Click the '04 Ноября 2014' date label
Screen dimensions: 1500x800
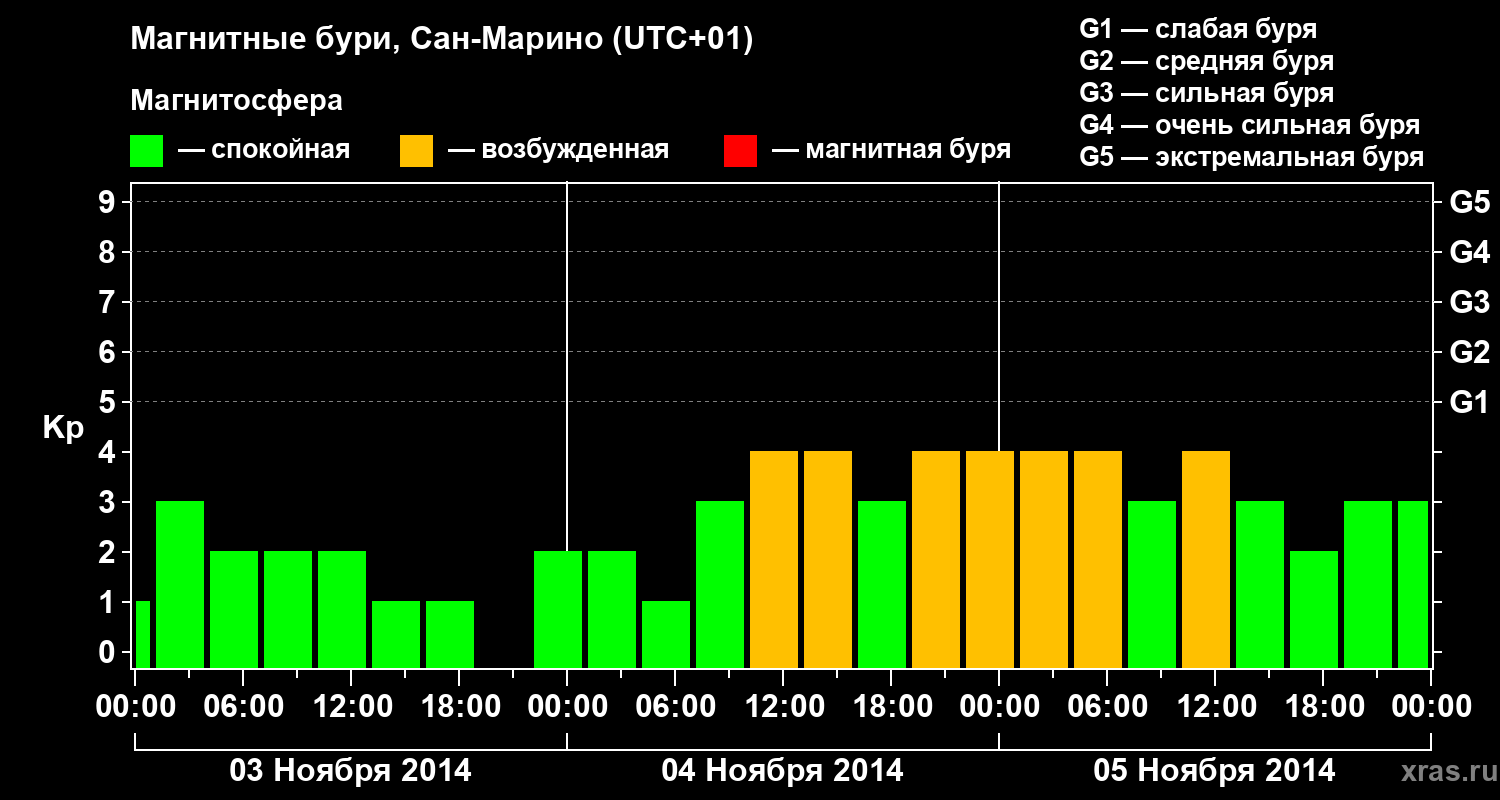(782, 771)
